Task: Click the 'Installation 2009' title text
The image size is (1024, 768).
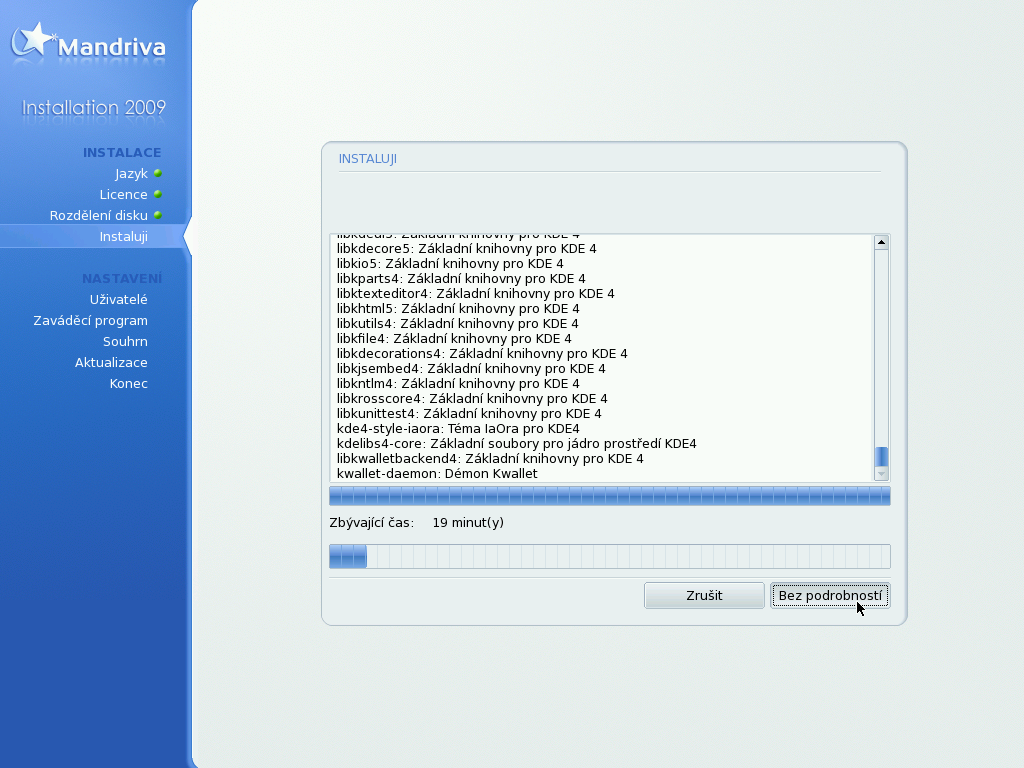Action: coord(94,108)
